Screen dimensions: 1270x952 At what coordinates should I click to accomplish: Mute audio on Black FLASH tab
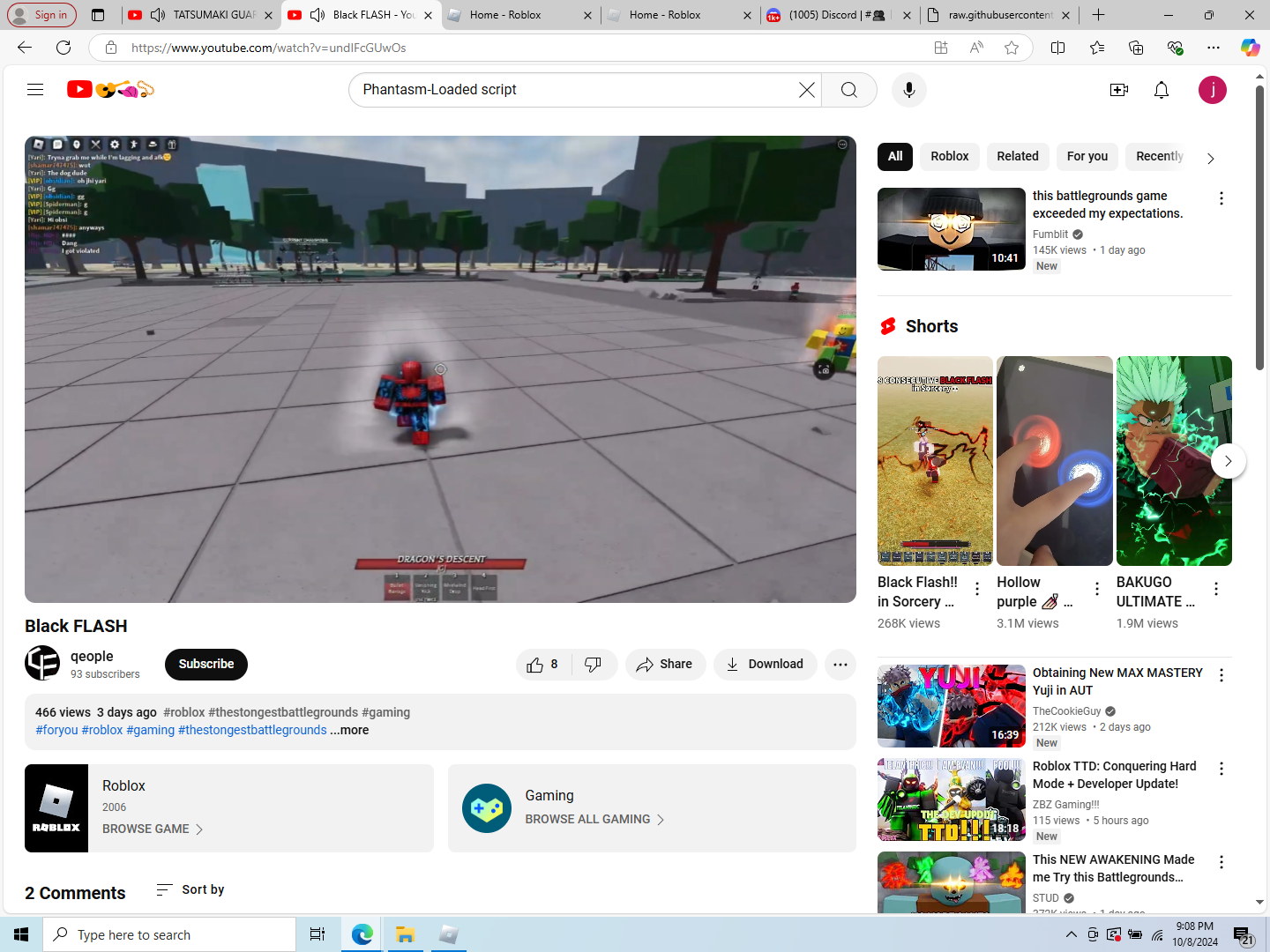(317, 15)
